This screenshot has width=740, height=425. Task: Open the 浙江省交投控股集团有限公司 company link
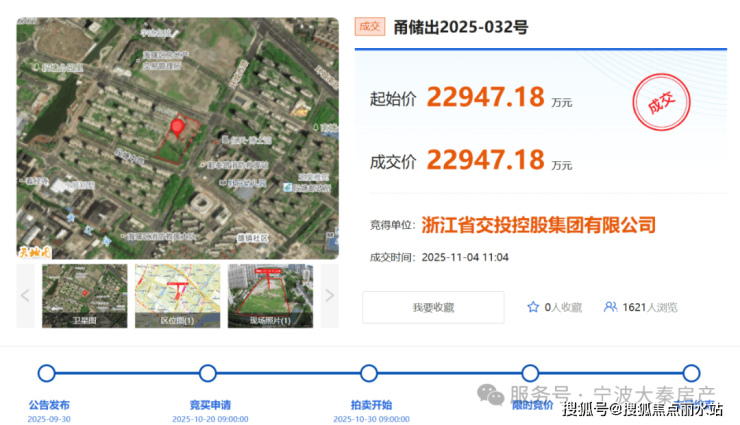point(539,226)
